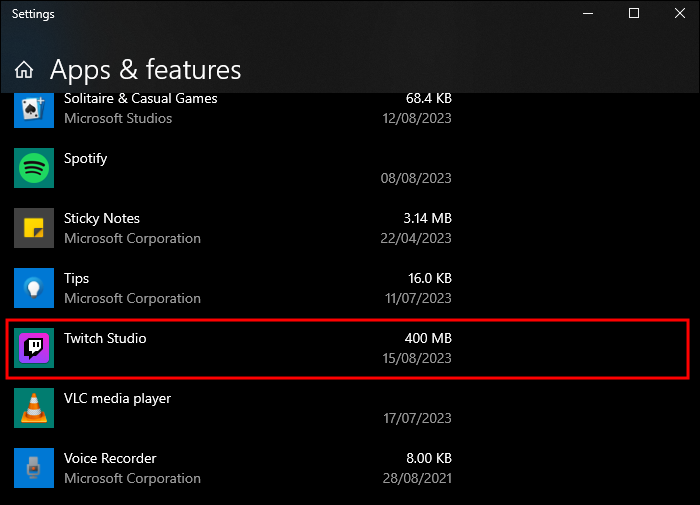Minimize the Settings window
Viewport: 700px width, 505px height.
(x=588, y=14)
